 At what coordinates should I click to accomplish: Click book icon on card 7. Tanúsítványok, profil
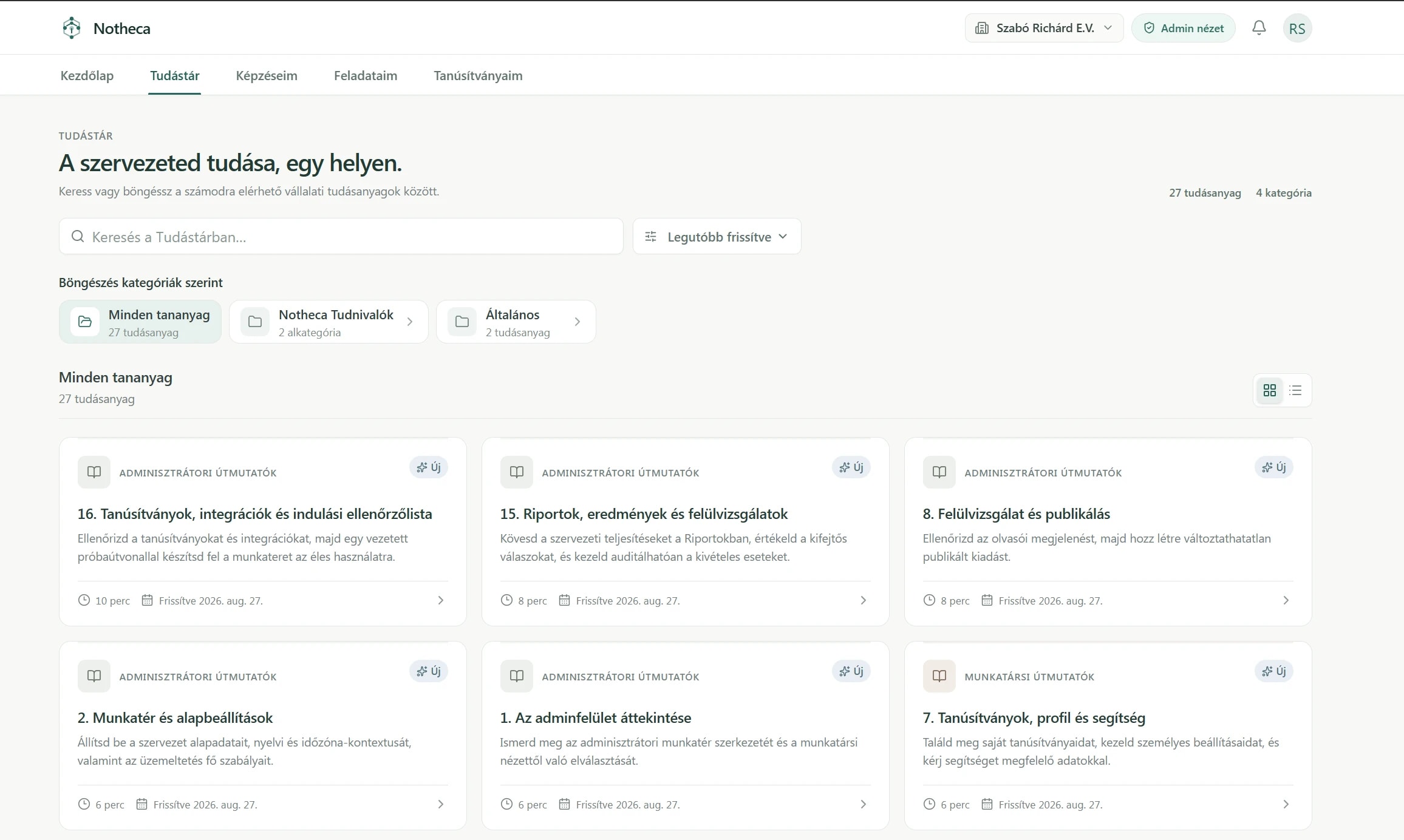(939, 676)
